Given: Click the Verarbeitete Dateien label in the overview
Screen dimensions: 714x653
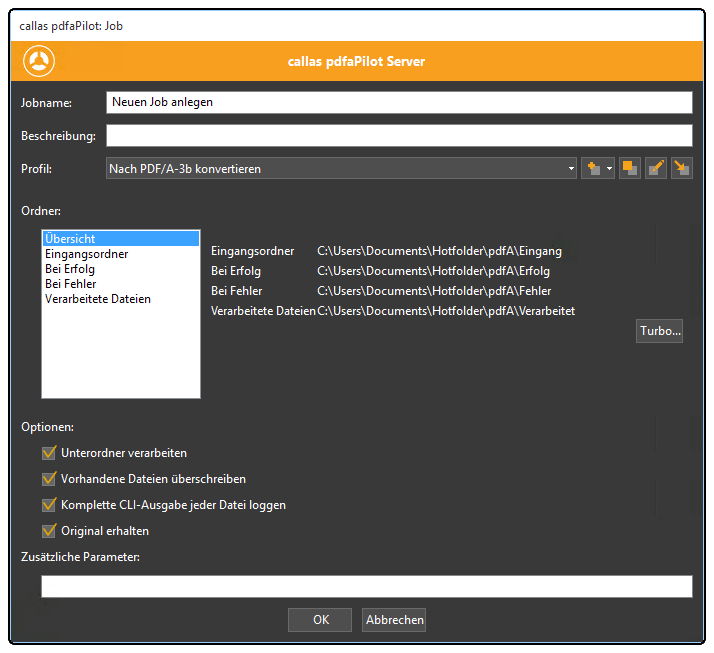Looking at the screenshot, I should pos(263,311).
